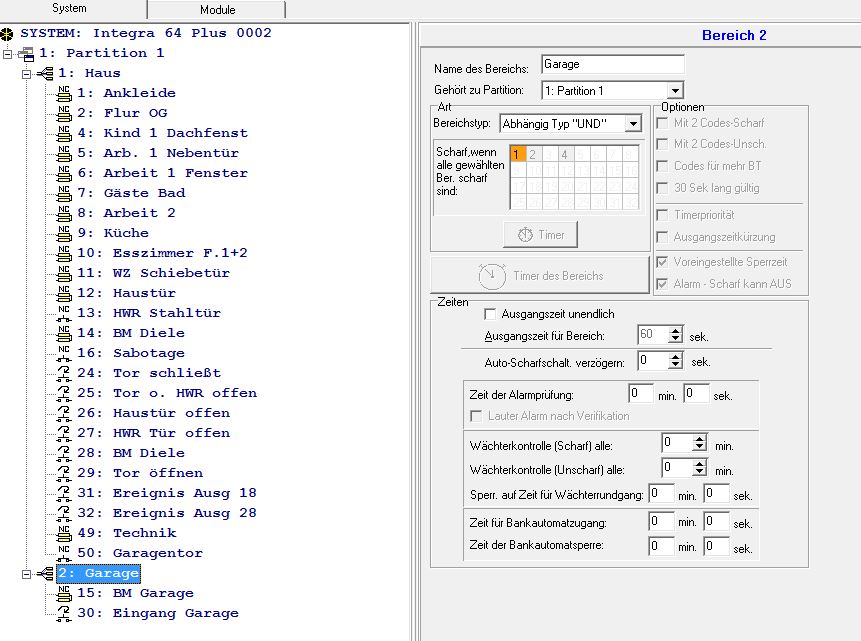Click the icon next to Garagentor
Image resolution: width=861 pixels, height=641 pixels.
coord(64,553)
